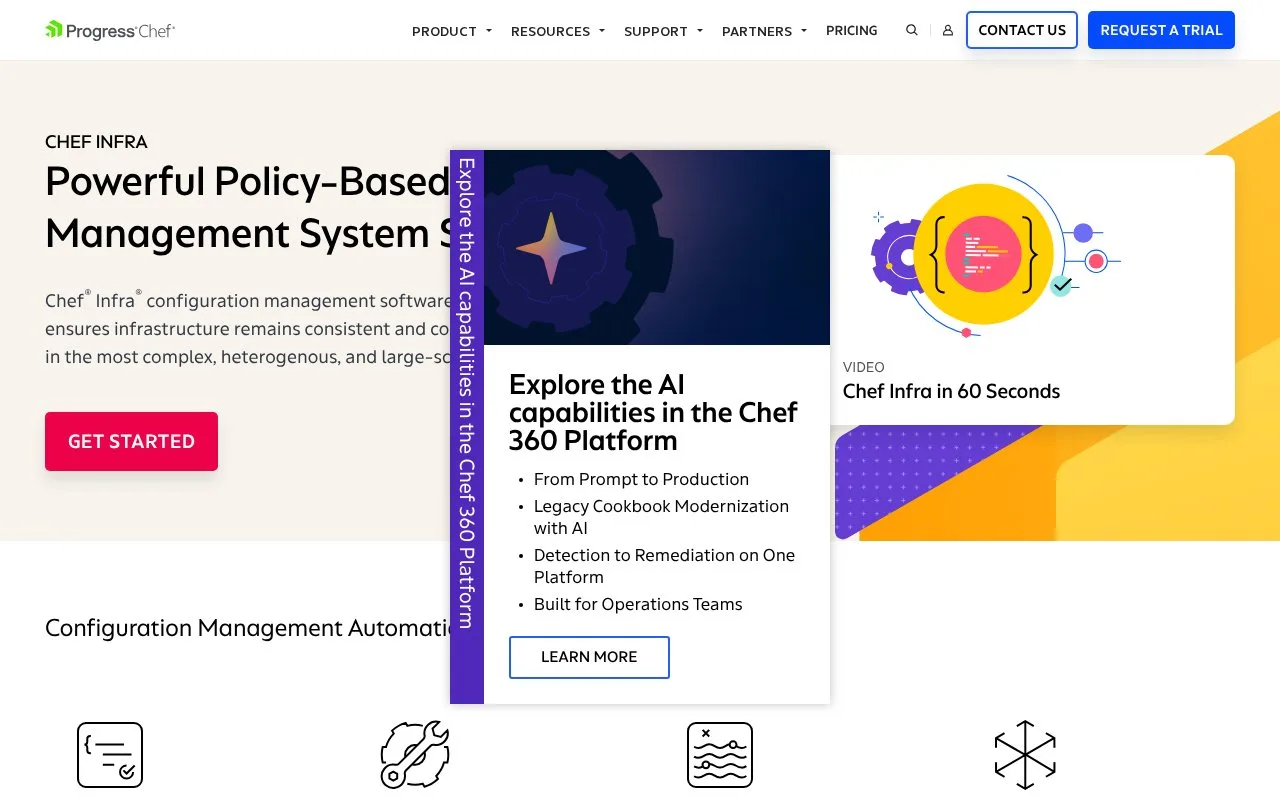The height and width of the screenshot is (800, 1280).
Task: Collapse the purple vertical Chef 360 tab
Action: pyautogui.click(x=467, y=427)
